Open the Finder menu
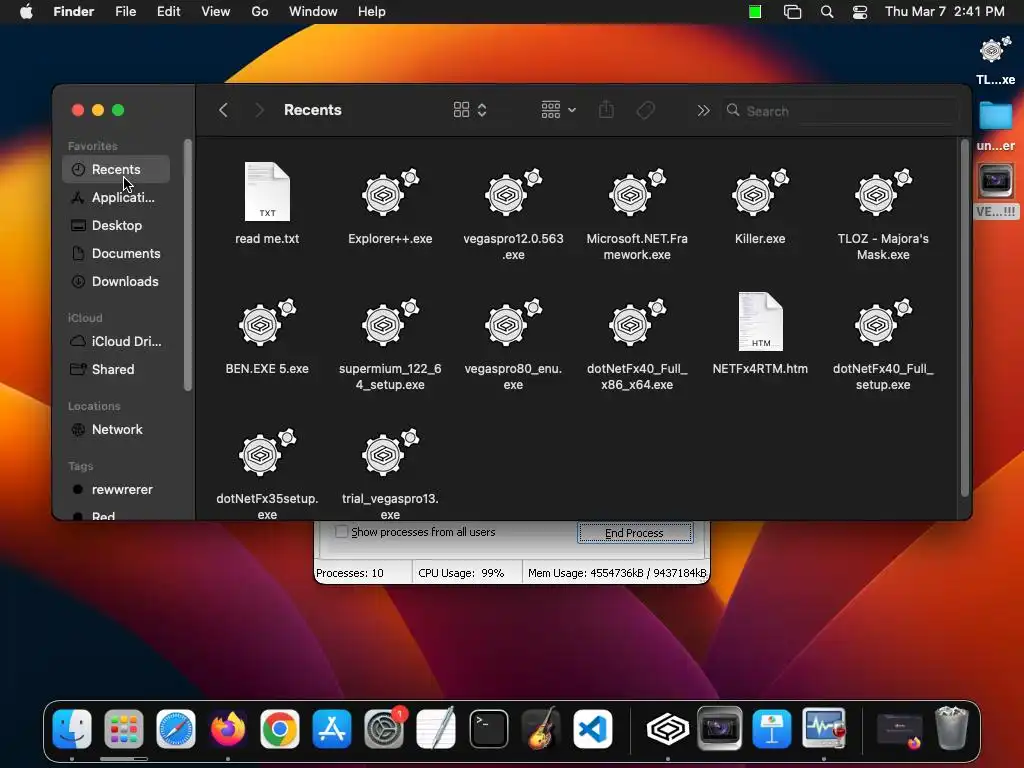The width and height of the screenshot is (1024, 768). click(x=74, y=12)
